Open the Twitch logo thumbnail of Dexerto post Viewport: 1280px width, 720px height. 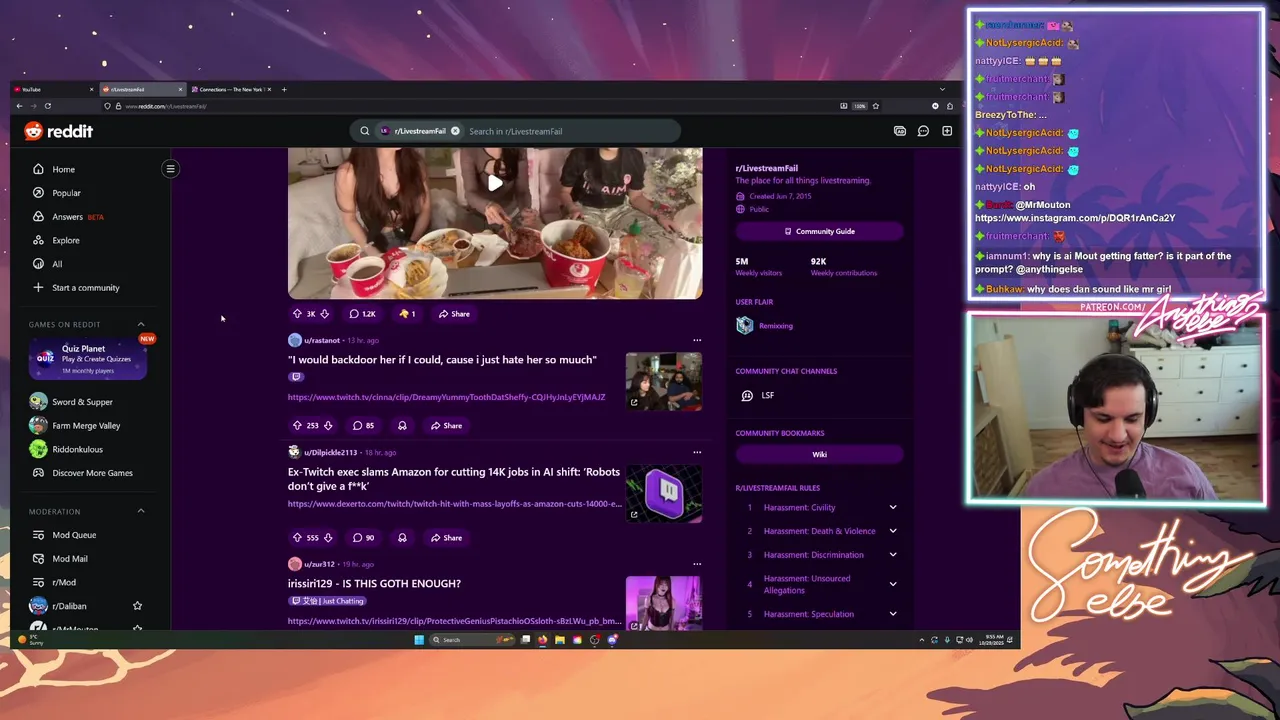(664, 493)
